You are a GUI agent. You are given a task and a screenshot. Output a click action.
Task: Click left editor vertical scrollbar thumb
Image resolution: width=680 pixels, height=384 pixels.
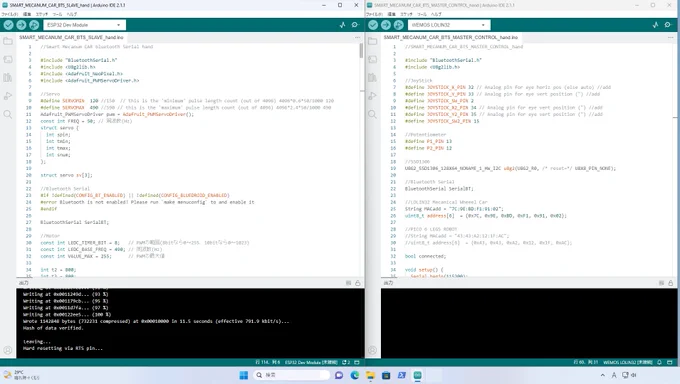click(x=361, y=51)
